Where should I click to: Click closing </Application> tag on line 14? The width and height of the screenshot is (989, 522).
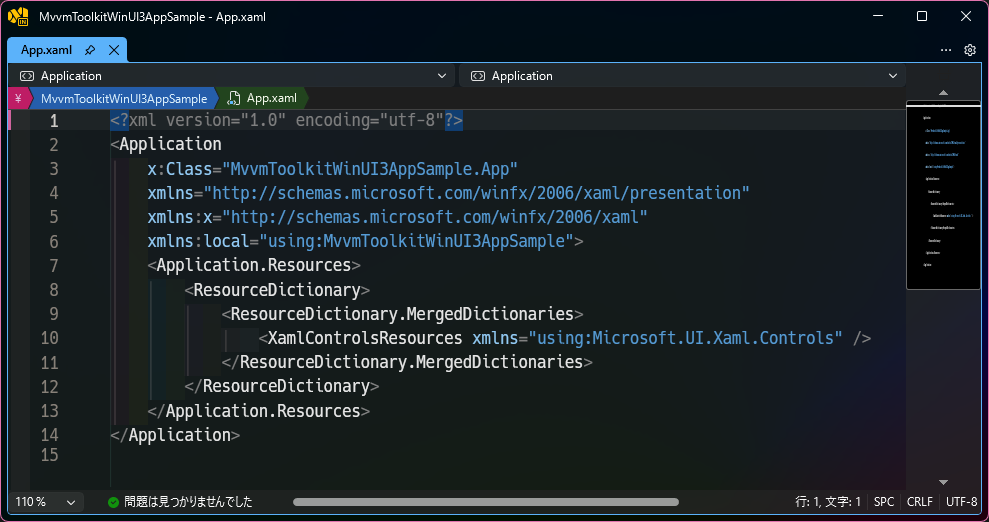coord(175,435)
